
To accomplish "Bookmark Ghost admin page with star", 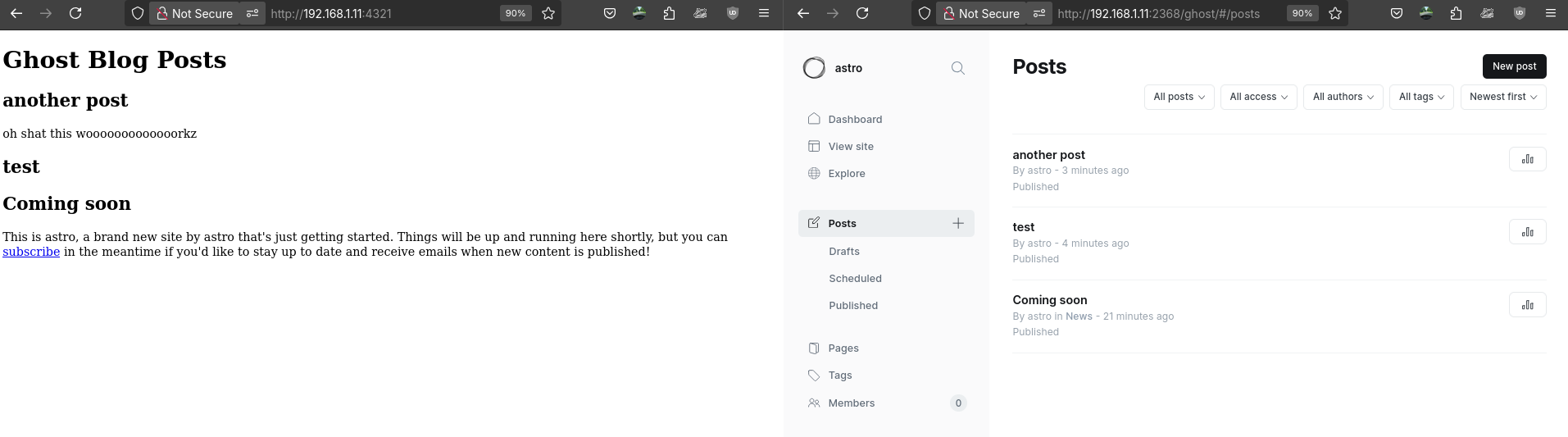I will 1335,13.
